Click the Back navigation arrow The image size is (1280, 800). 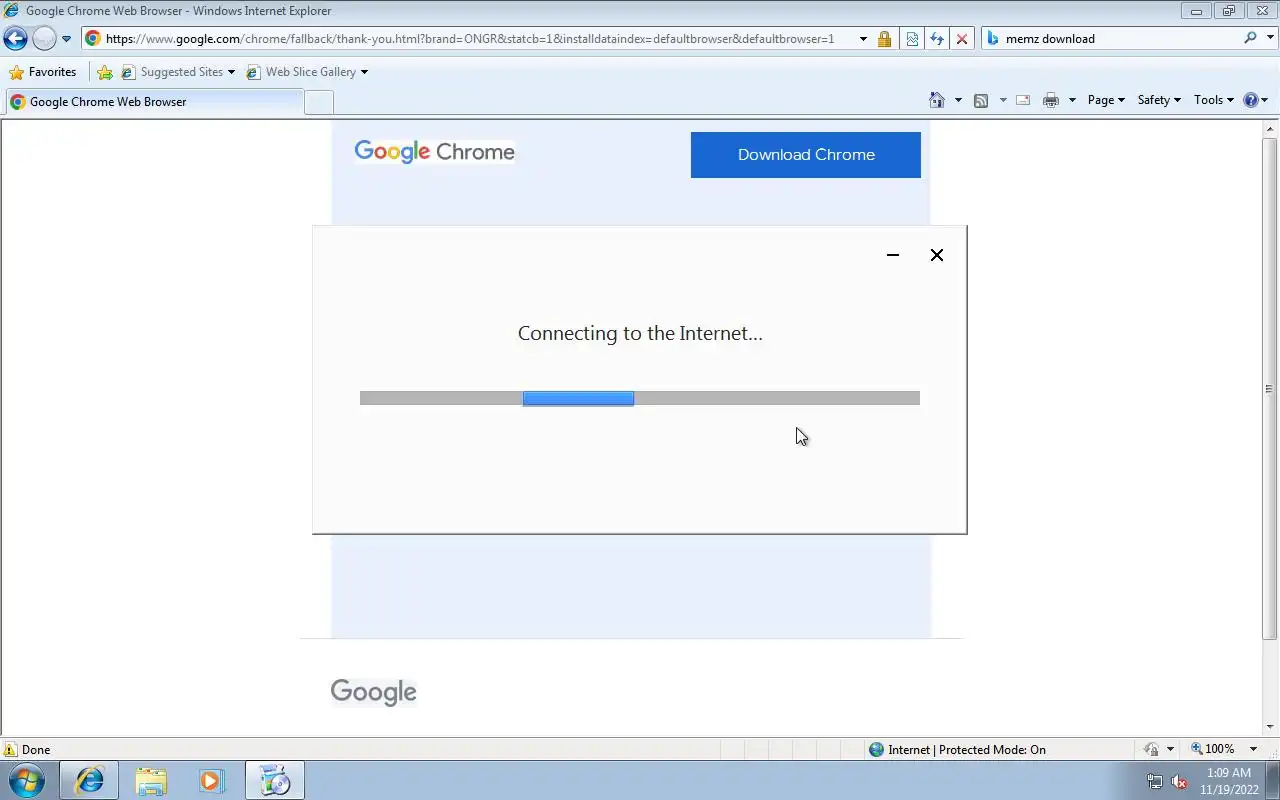pos(15,39)
